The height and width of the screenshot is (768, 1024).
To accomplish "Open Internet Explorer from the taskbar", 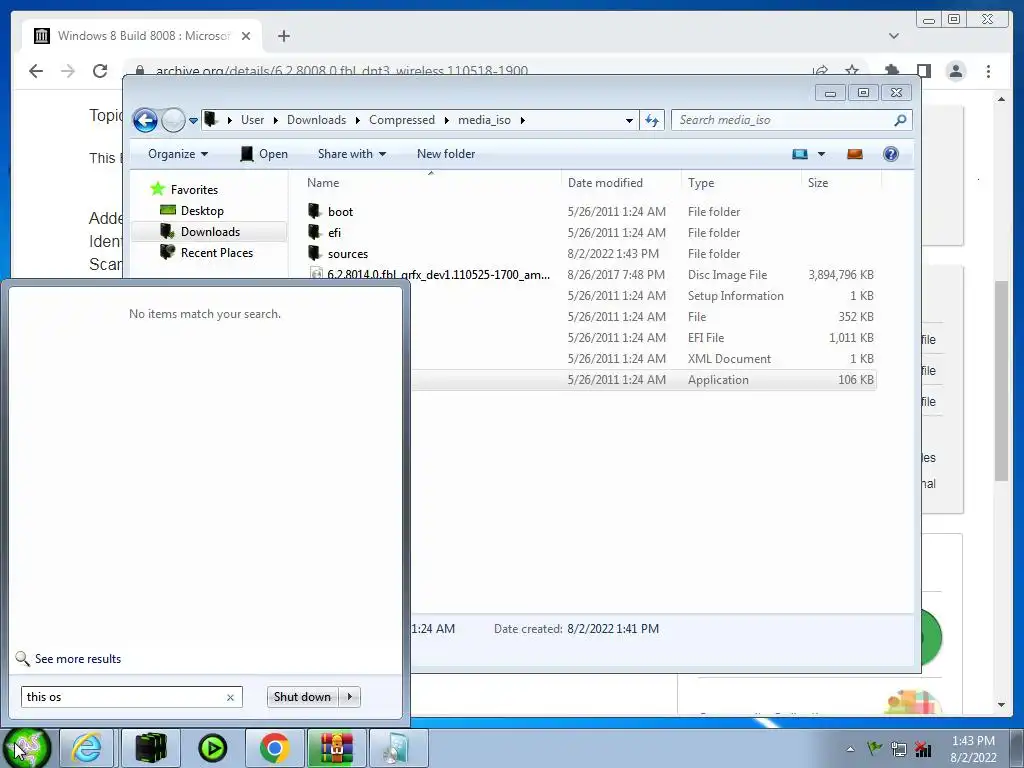I will pos(87,748).
